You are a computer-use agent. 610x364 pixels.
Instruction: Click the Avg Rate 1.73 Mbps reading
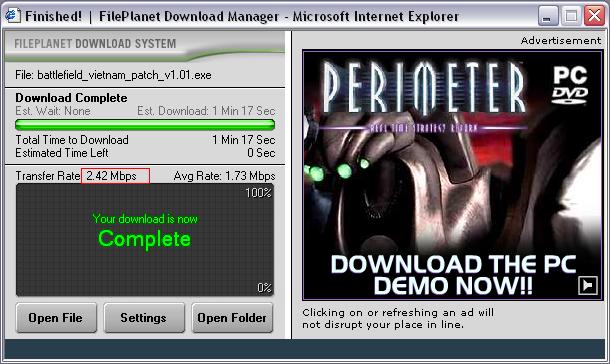[224, 176]
